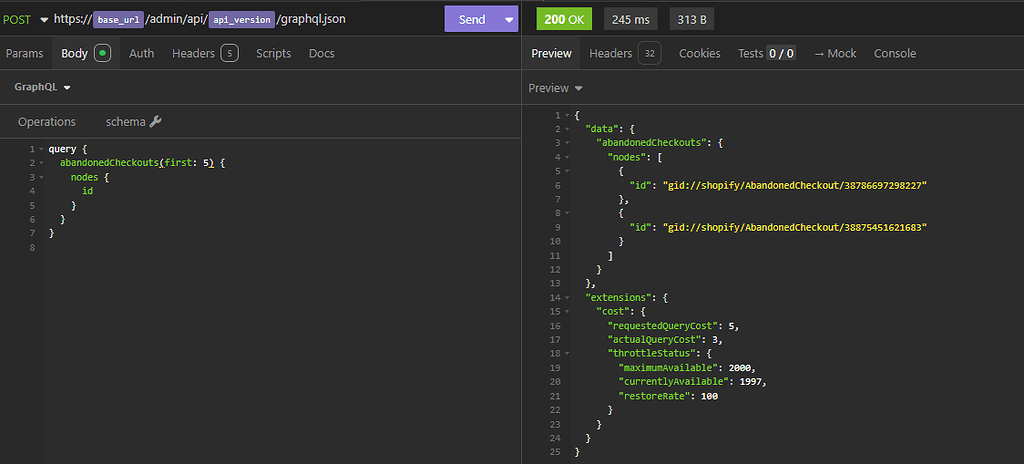This screenshot has width=1024, height=464.
Task: Click the Operations button
Action: click(47, 122)
